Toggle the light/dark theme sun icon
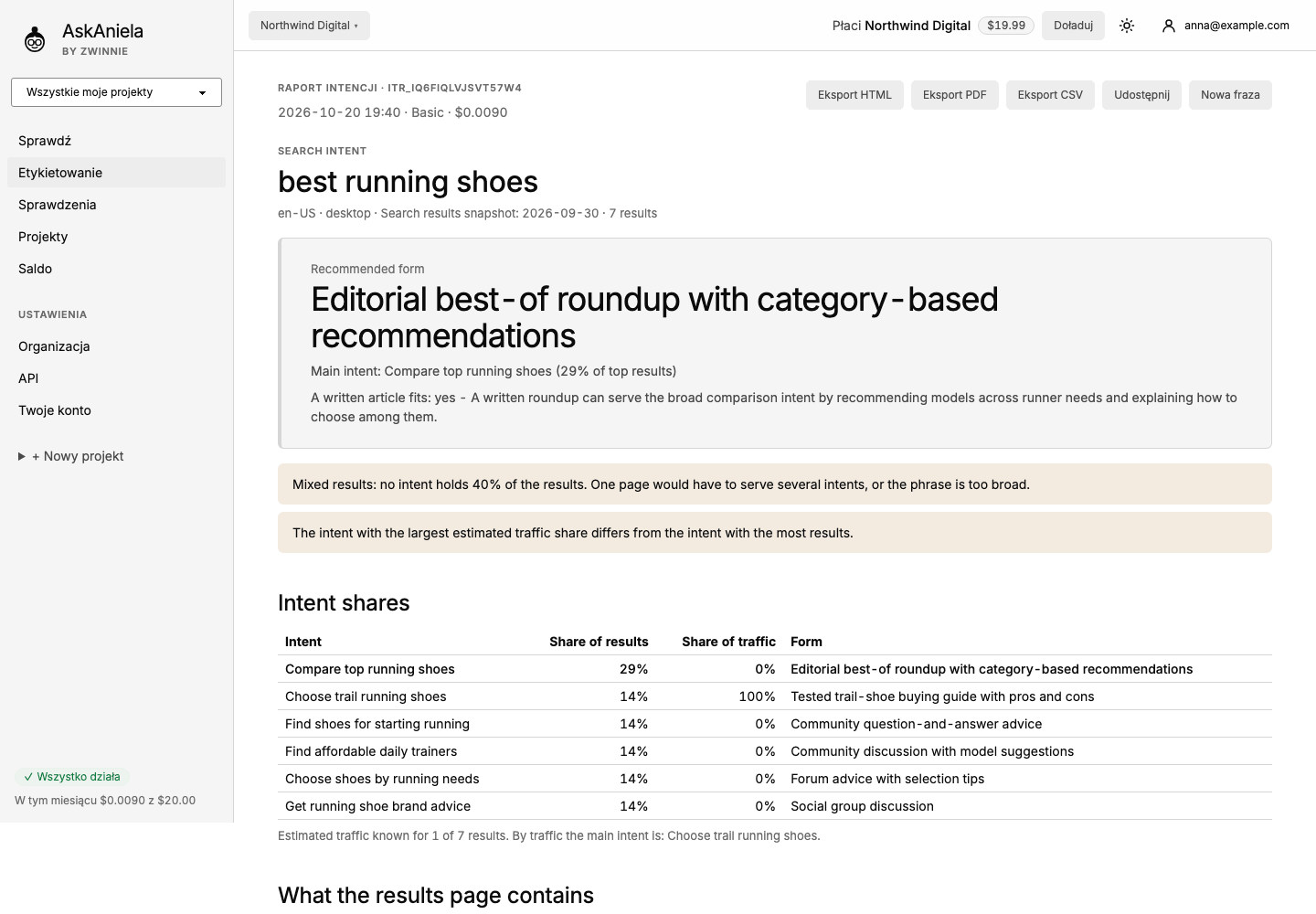This screenshot has height=914, width=1316. pyautogui.click(x=1127, y=26)
